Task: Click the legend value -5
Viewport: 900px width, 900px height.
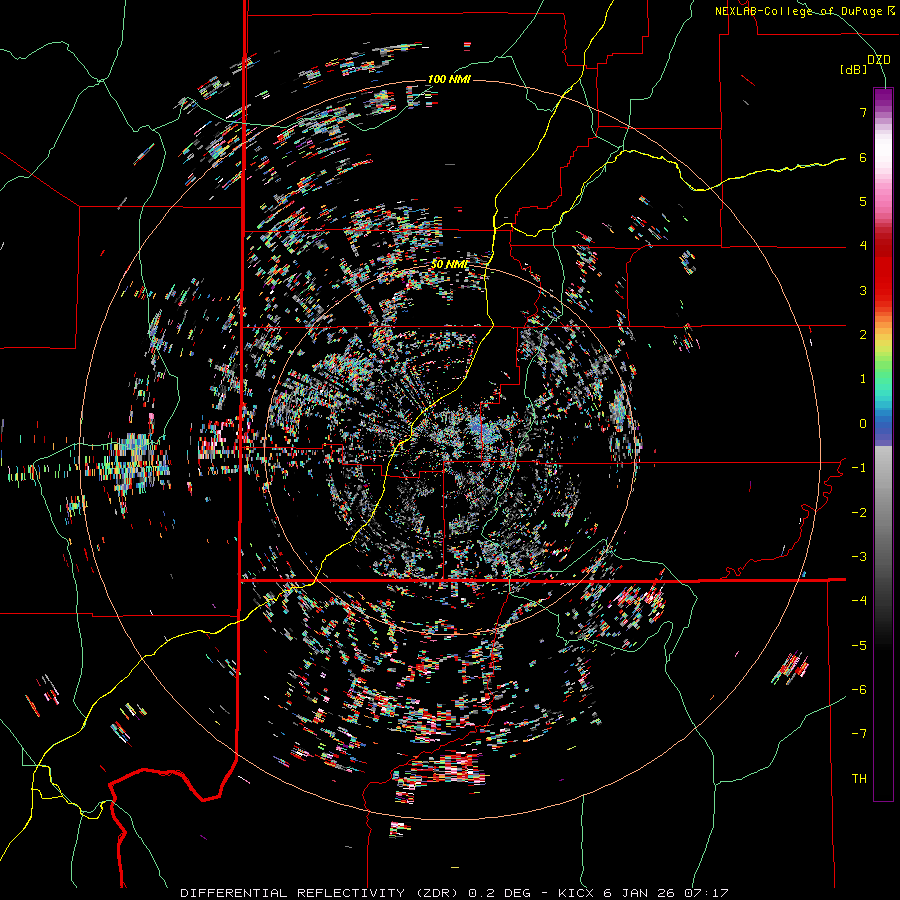Action: pyautogui.click(x=859, y=646)
